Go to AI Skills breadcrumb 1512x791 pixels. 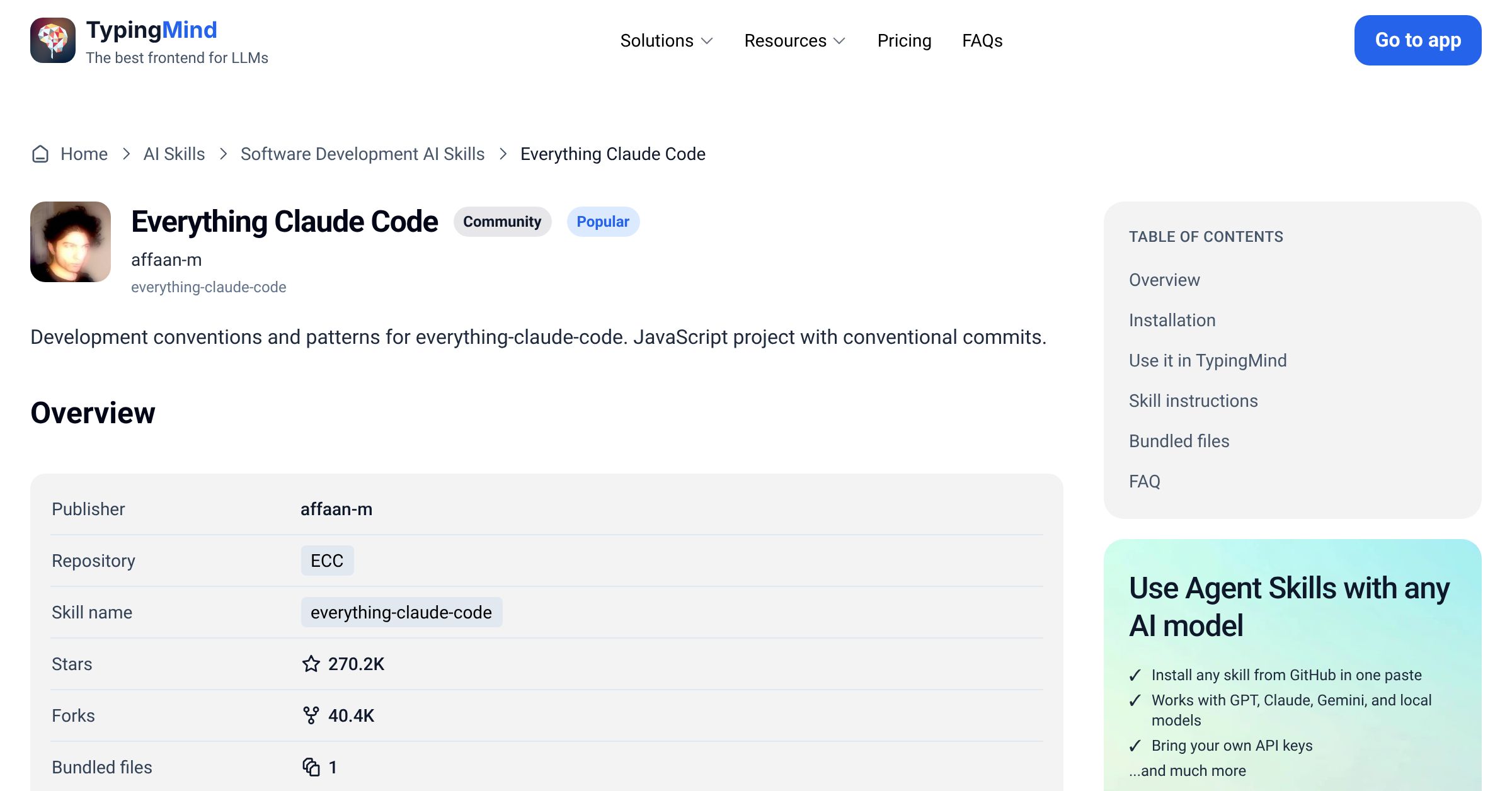pos(174,154)
